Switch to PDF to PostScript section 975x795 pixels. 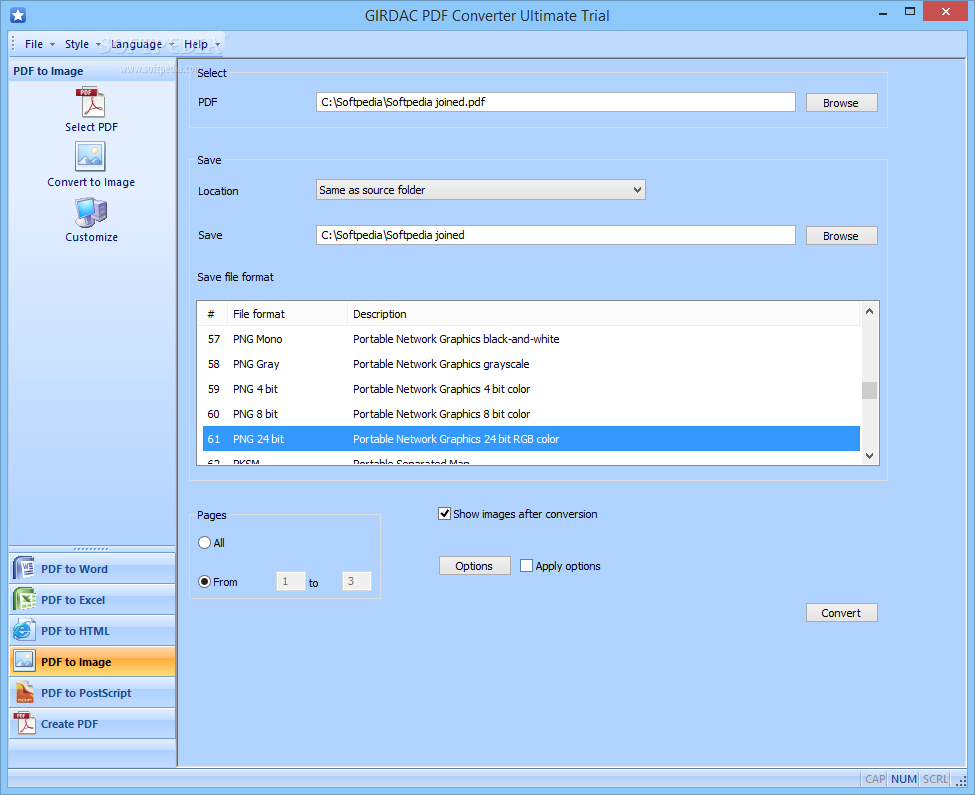click(x=92, y=692)
